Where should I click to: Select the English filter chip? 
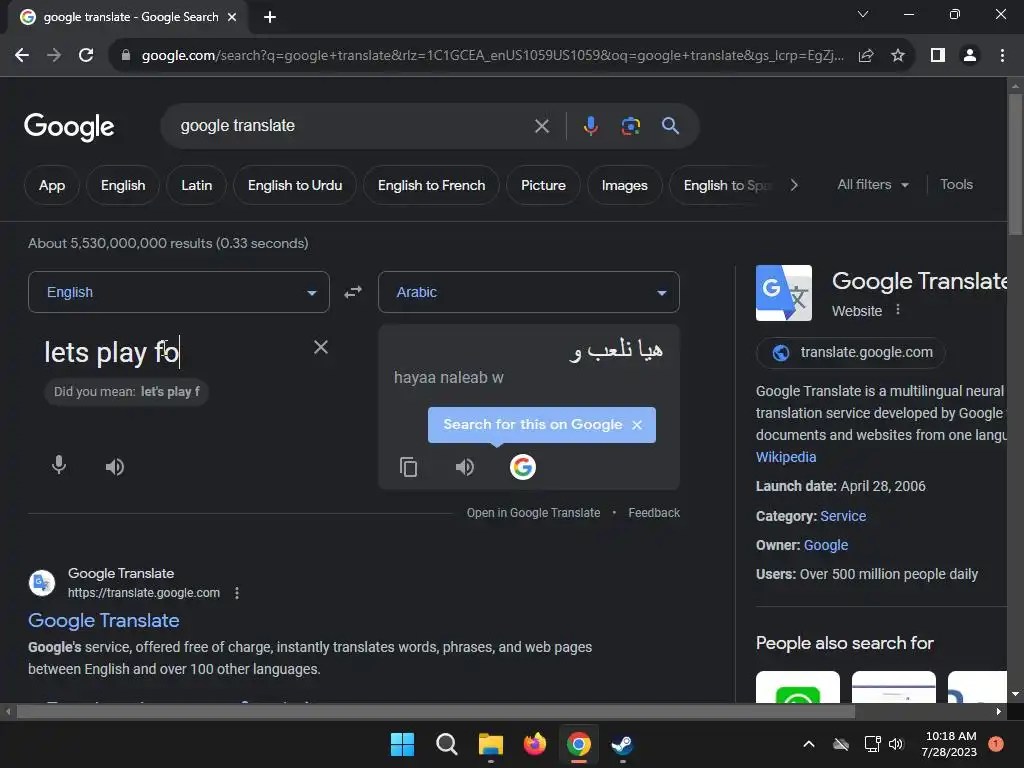(x=123, y=185)
